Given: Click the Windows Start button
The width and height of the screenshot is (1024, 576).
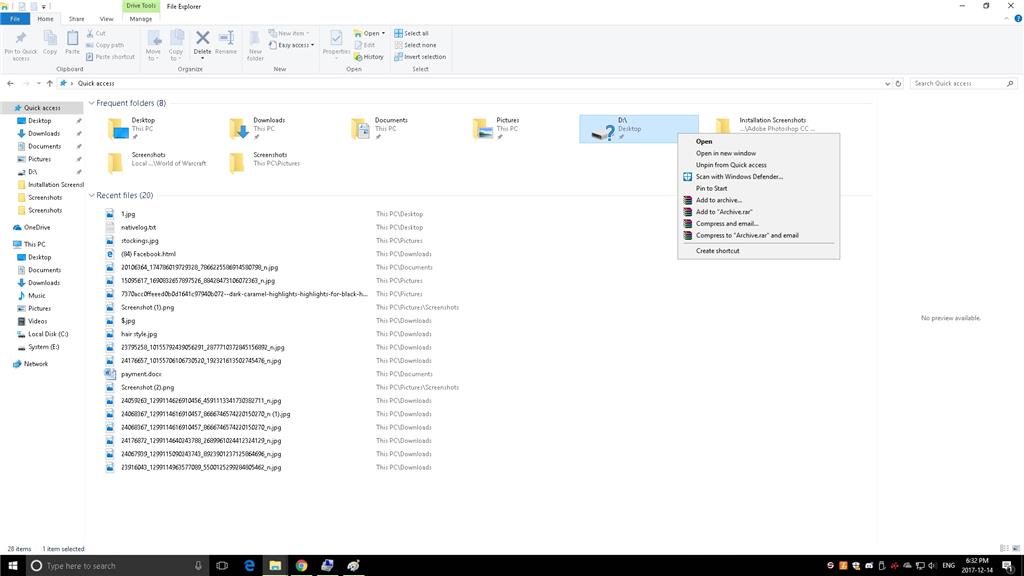Looking at the screenshot, I should 12,566.
